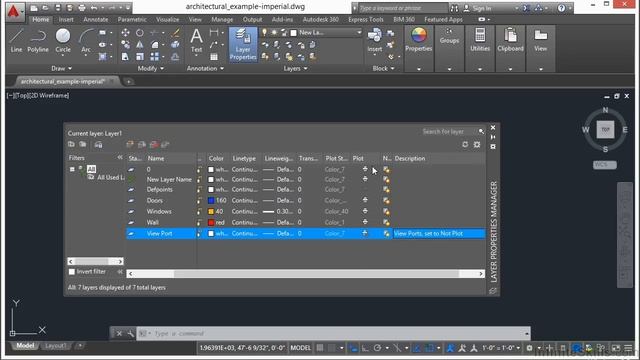Viewport: 640px width, 360px height.
Task: Click the MODEL status bar button
Action: tap(300, 348)
